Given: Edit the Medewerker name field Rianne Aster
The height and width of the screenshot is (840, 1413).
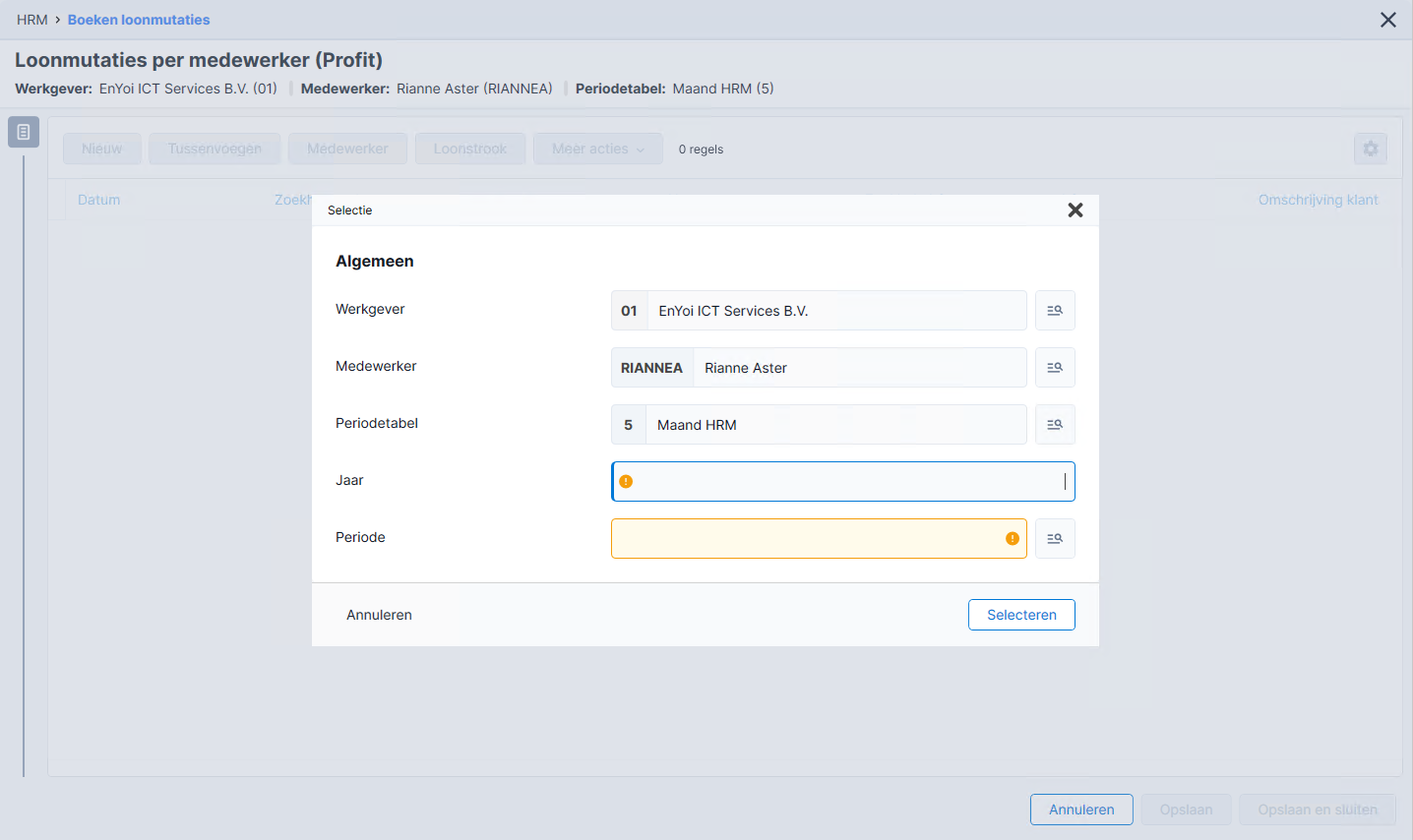Looking at the screenshot, I should tap(860, 368).
